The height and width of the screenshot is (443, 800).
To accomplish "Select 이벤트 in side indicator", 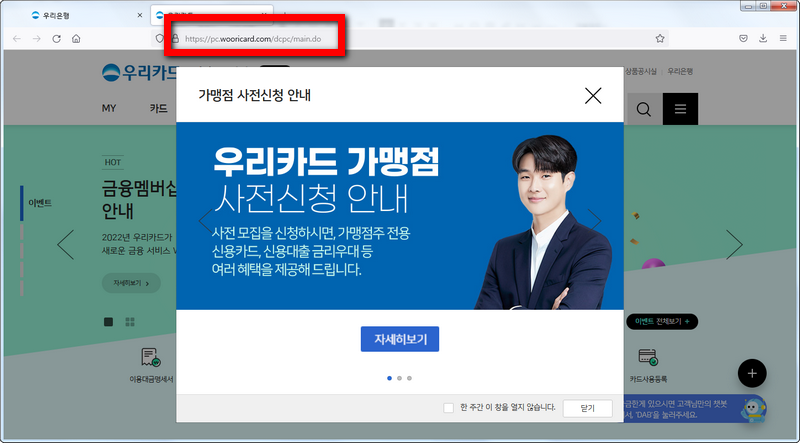I will click(x=40, y=203).
